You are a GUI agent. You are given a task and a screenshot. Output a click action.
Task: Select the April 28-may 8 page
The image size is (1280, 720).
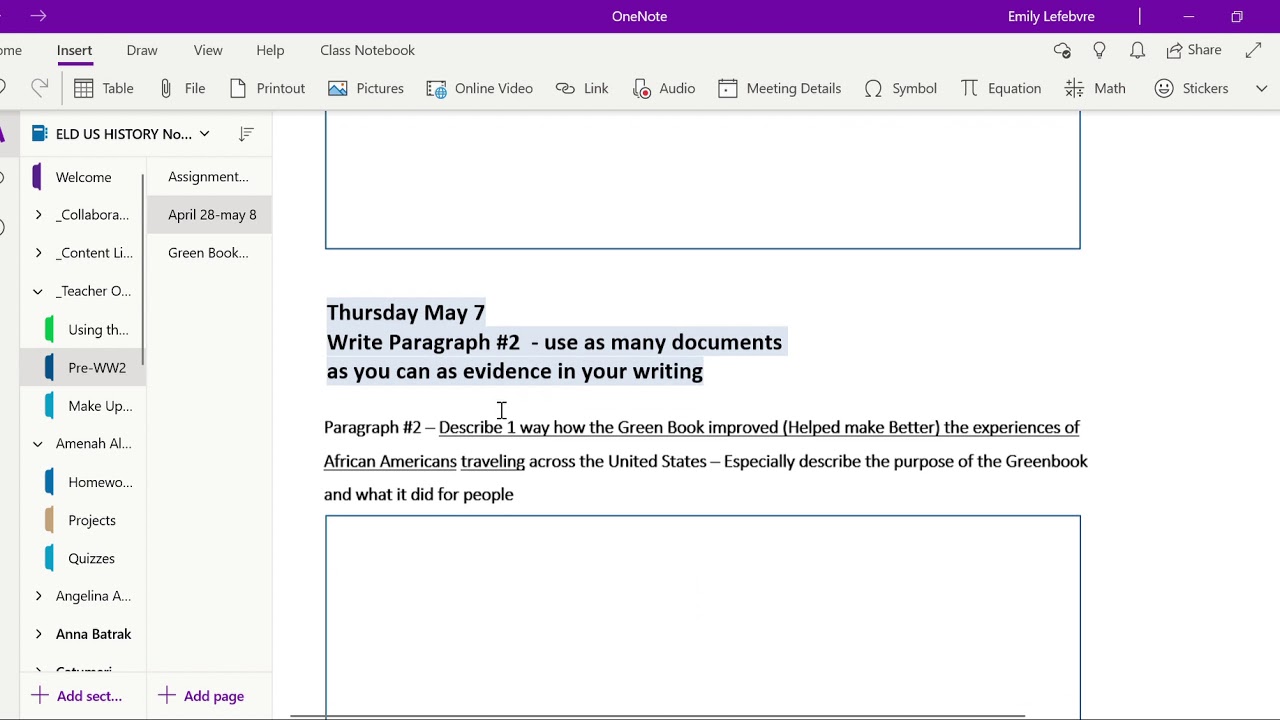click(209, 215)
